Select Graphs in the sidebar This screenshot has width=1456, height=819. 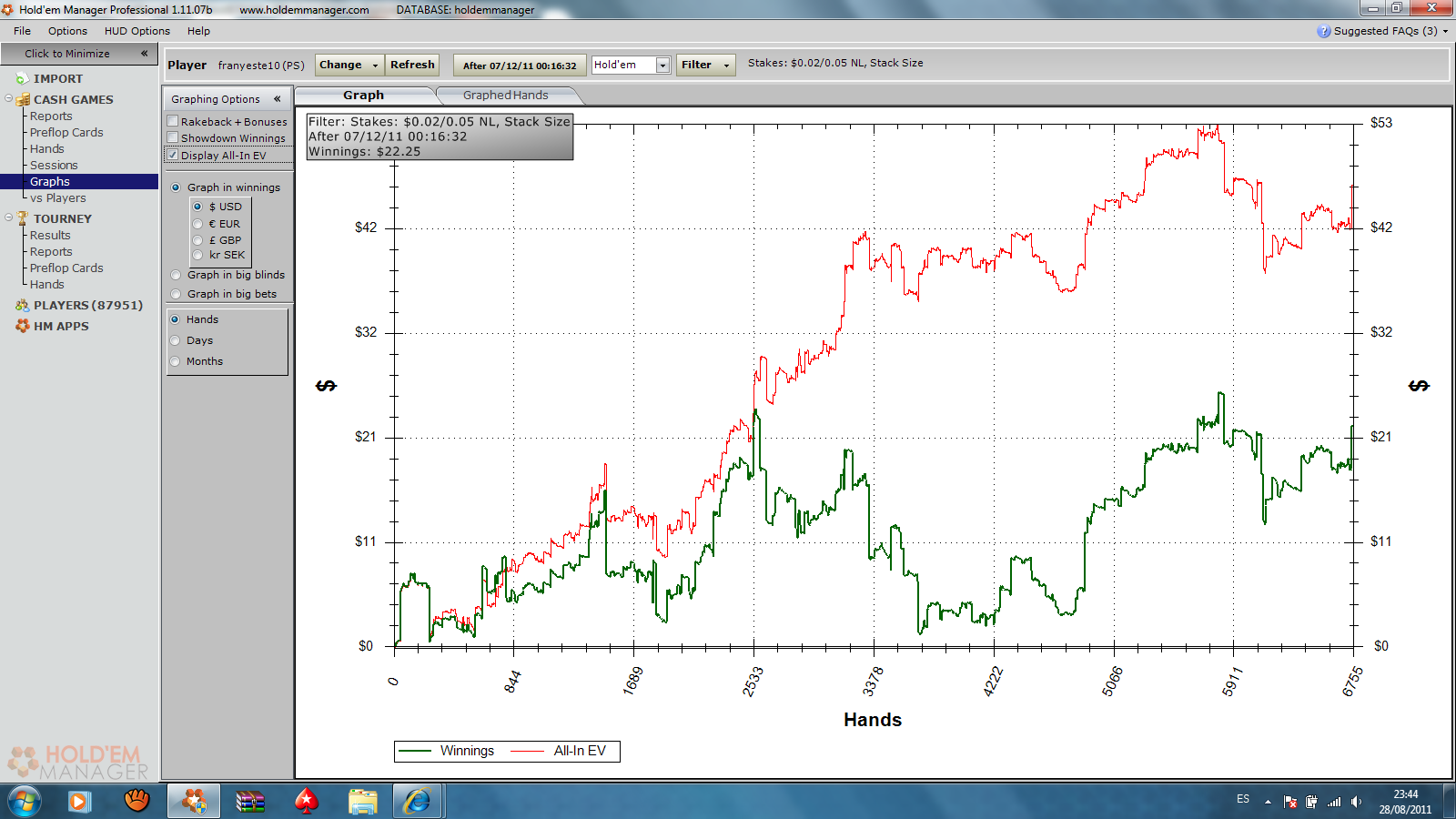pos(79,182)
